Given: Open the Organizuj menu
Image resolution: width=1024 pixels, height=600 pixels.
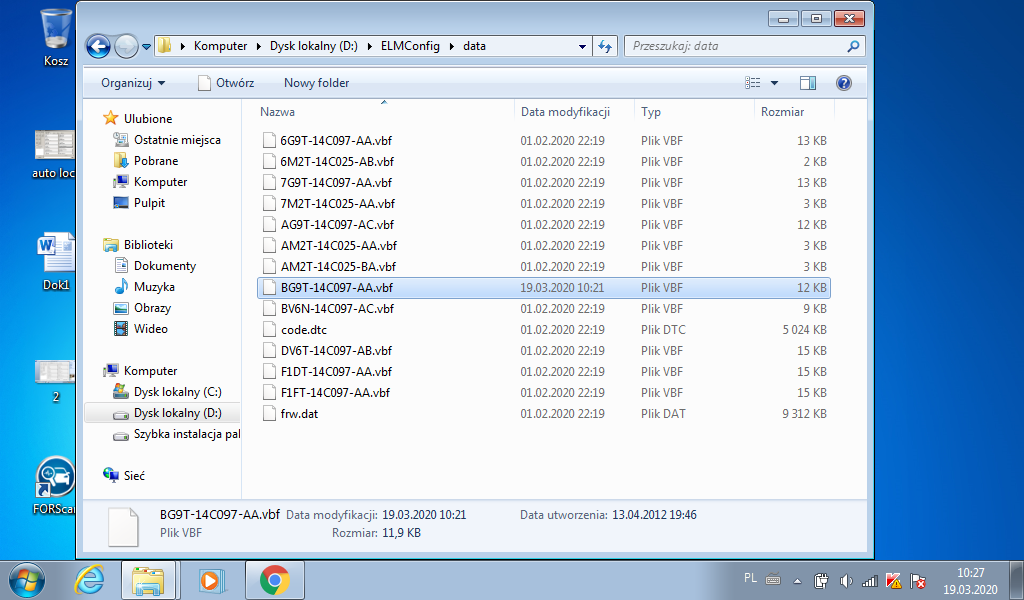Looking at the screenshot, I should [x=133, y=83].
